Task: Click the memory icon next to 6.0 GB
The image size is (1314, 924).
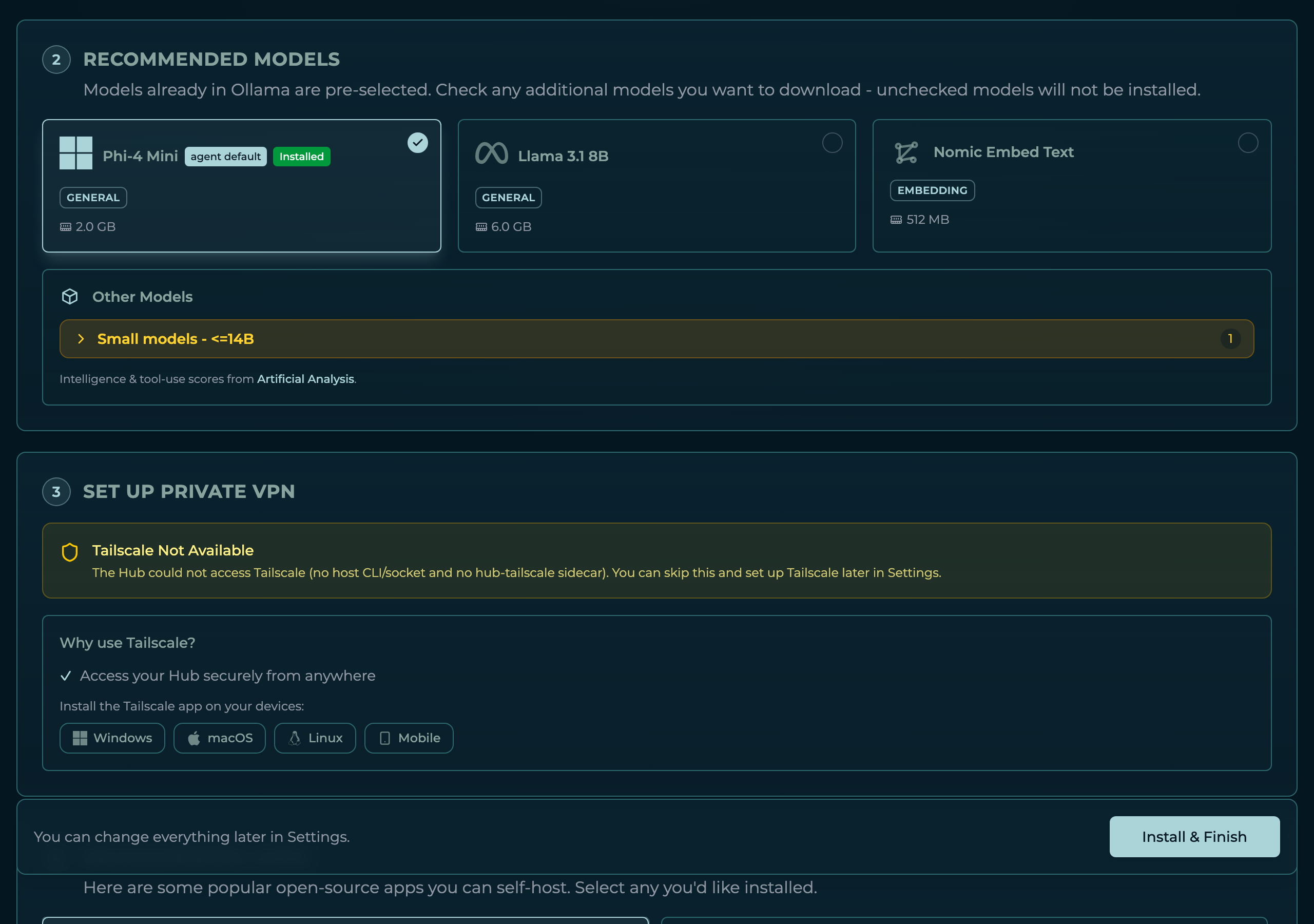Action: [481, 227]
